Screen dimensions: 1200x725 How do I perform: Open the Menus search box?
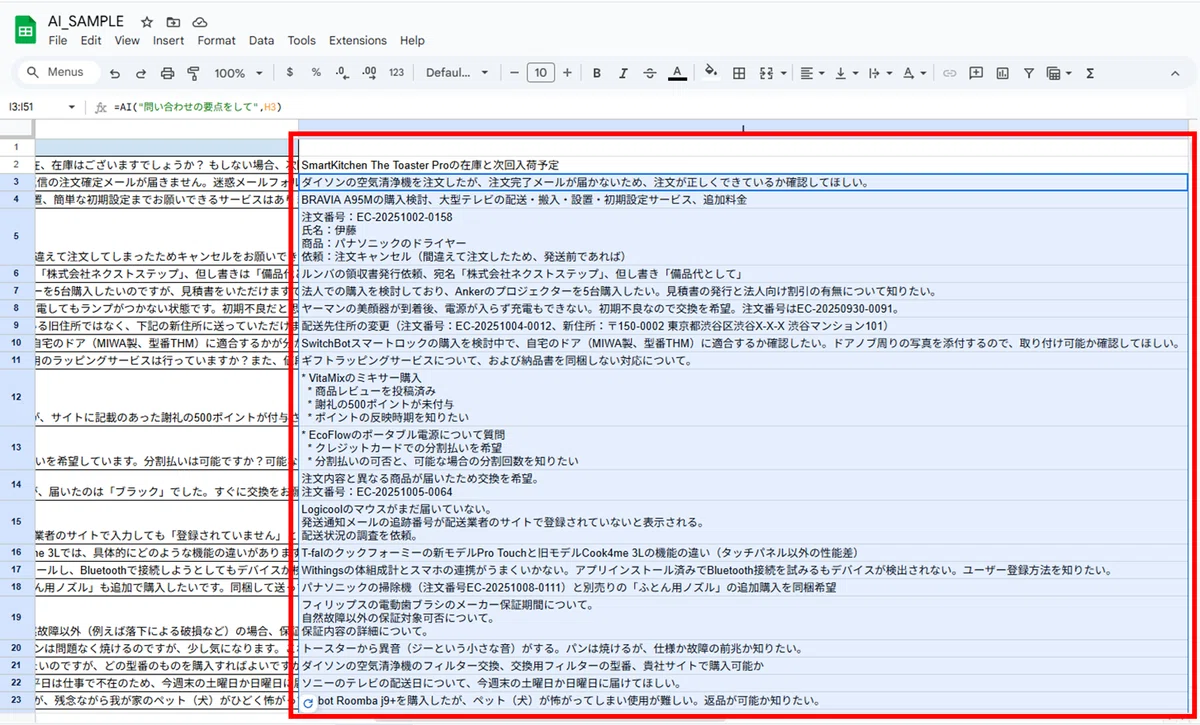[57, 73]
